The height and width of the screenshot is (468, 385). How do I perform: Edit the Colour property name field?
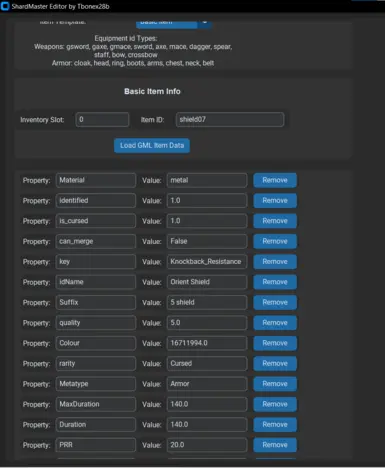pos(96,343)
